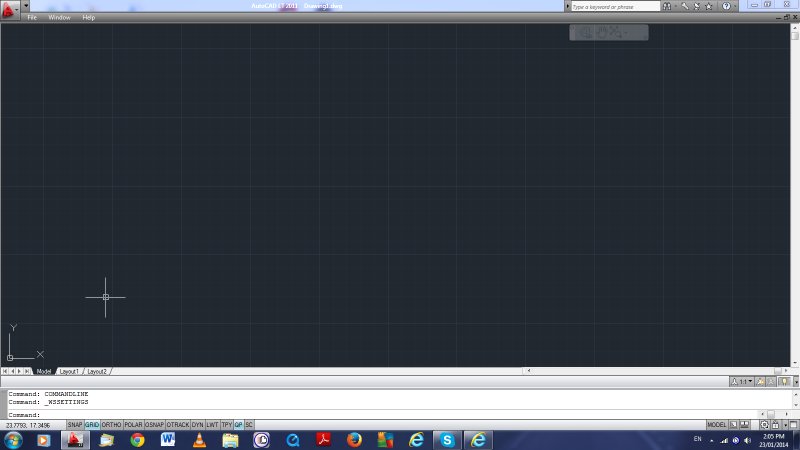Viewport: 800px width, 450px height.
Task: Toggle OSNAP in status bar
Action: point(154,424)
